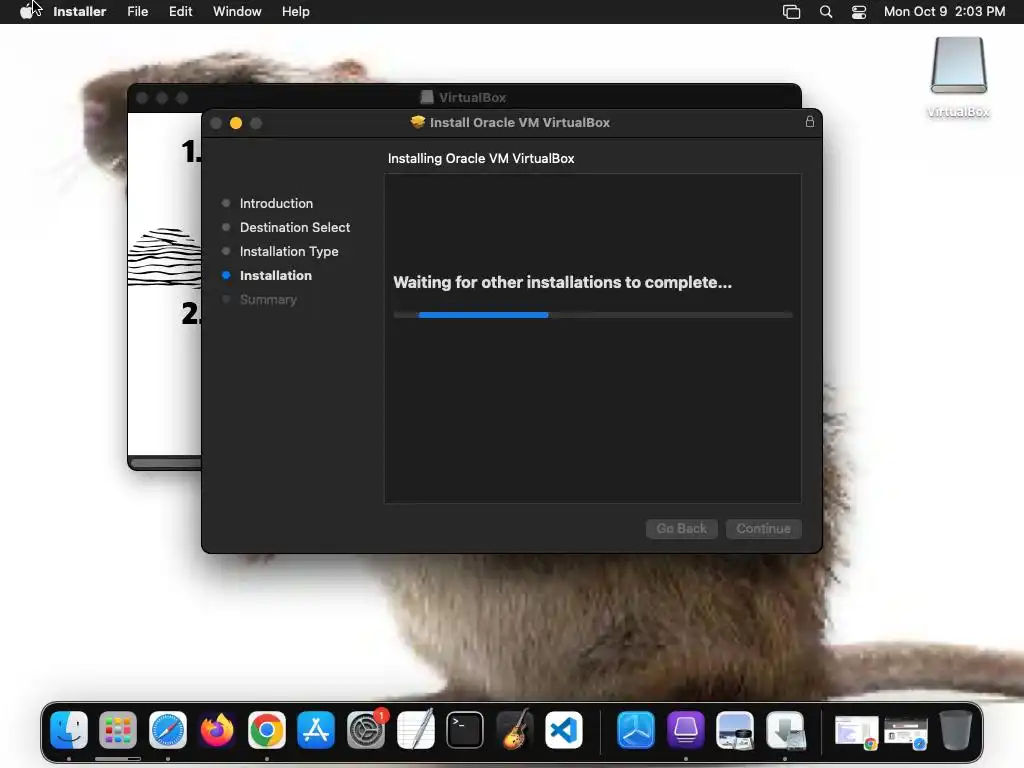Click the Continue button
Viewport: 1024px width, 768px height.
pos(763,528)
